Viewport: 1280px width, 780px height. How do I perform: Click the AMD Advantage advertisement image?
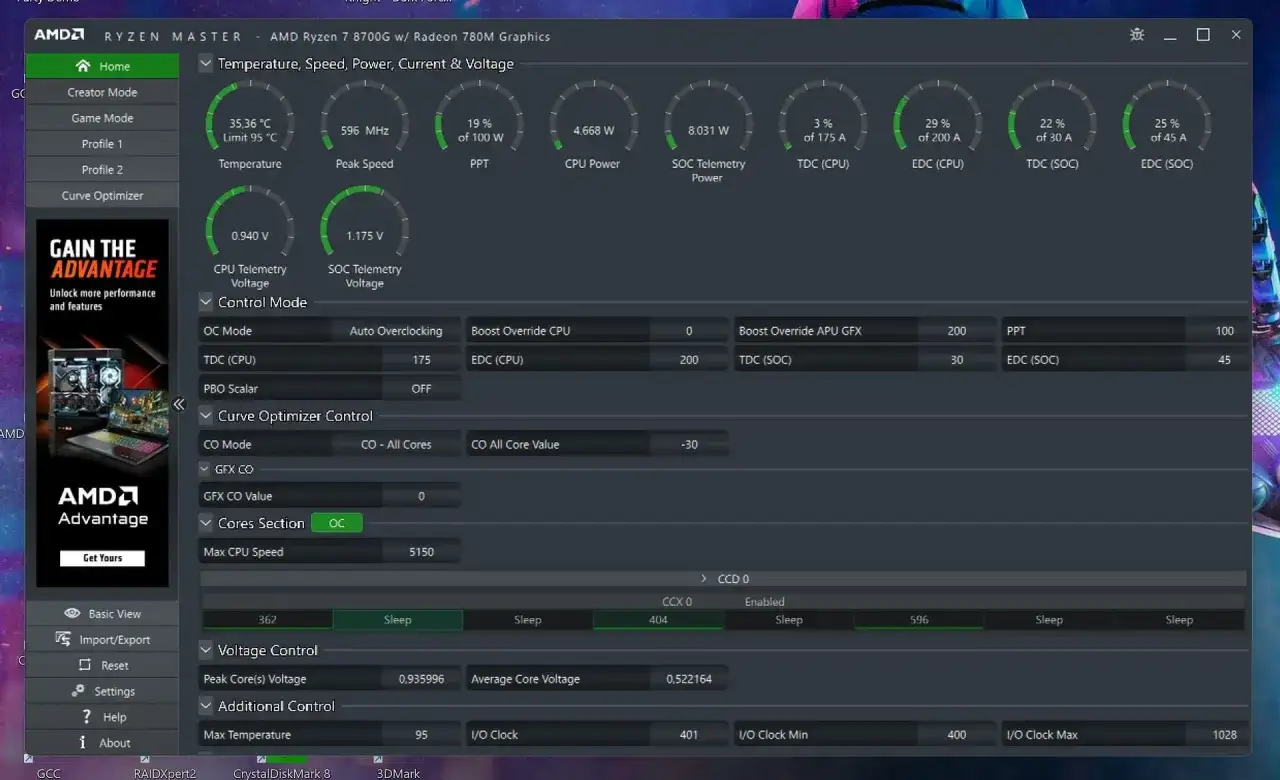point(102,403)
